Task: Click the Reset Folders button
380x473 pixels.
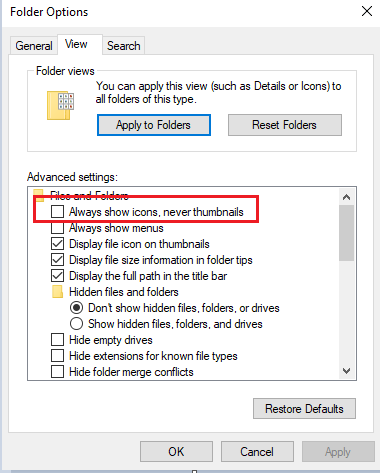Action: tap(285, 125)
